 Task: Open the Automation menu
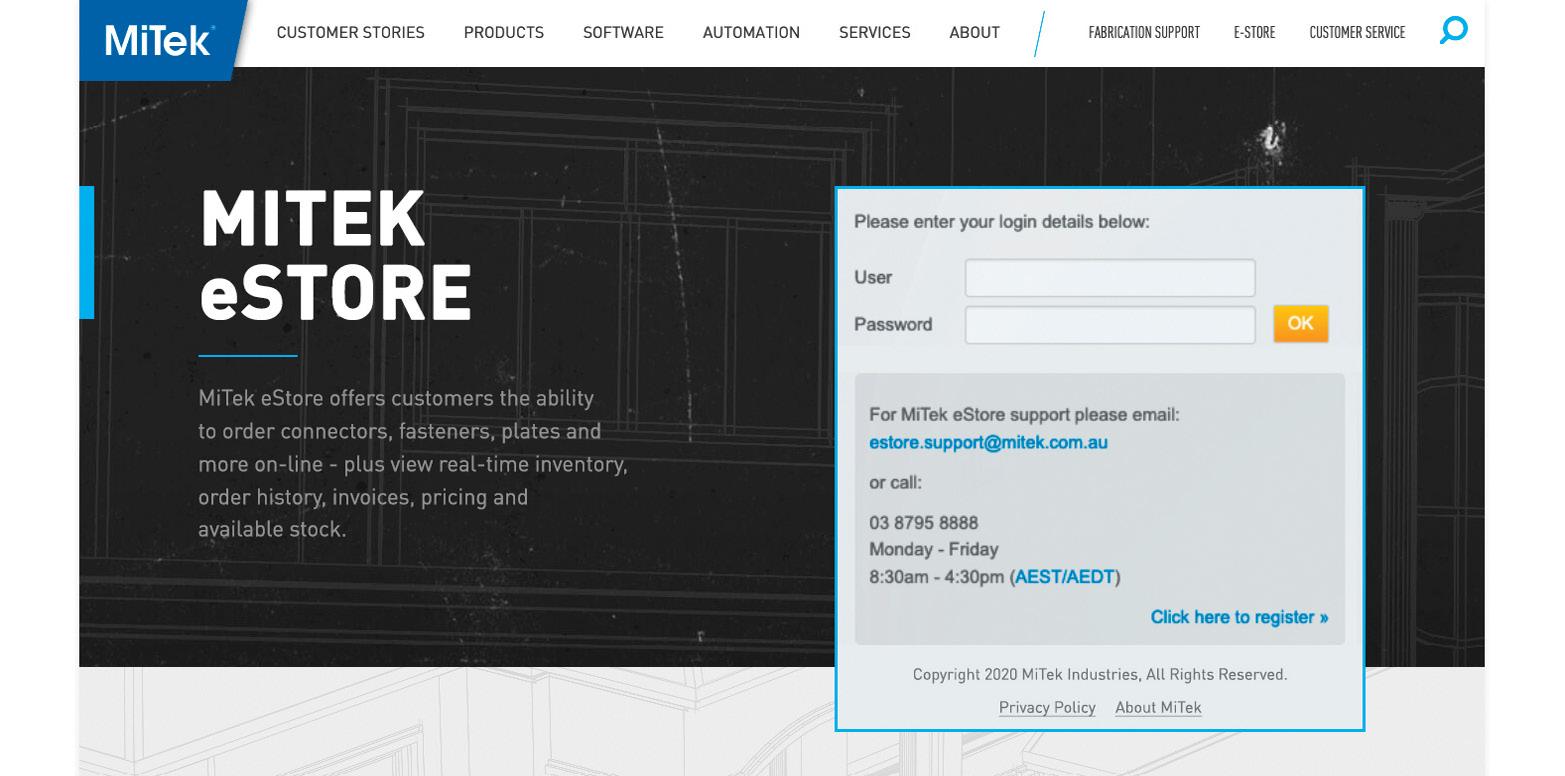pyautogui.click(x=751, y=32)
